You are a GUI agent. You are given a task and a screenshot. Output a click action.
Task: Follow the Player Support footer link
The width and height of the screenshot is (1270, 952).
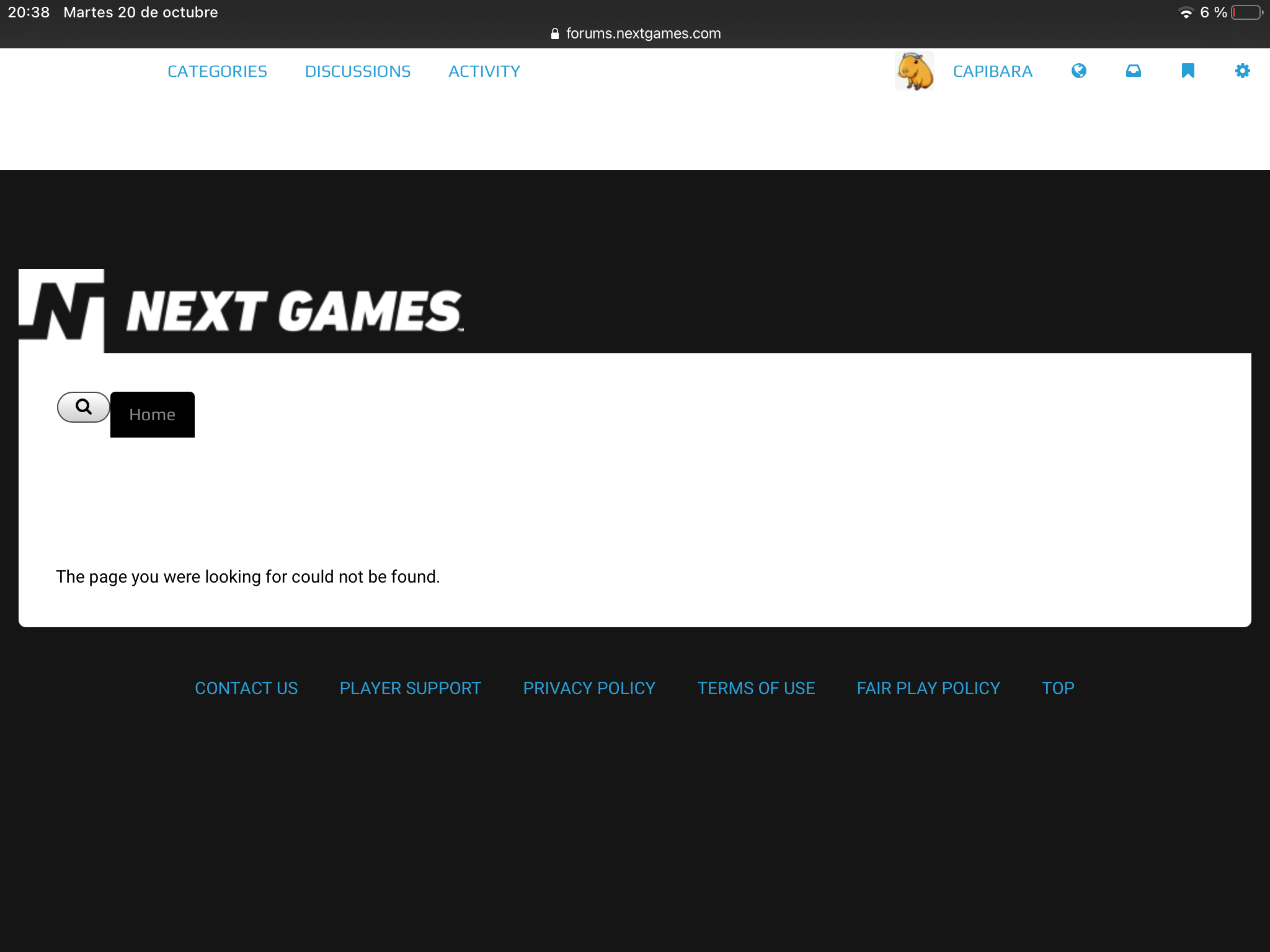(x=411, y=688)
